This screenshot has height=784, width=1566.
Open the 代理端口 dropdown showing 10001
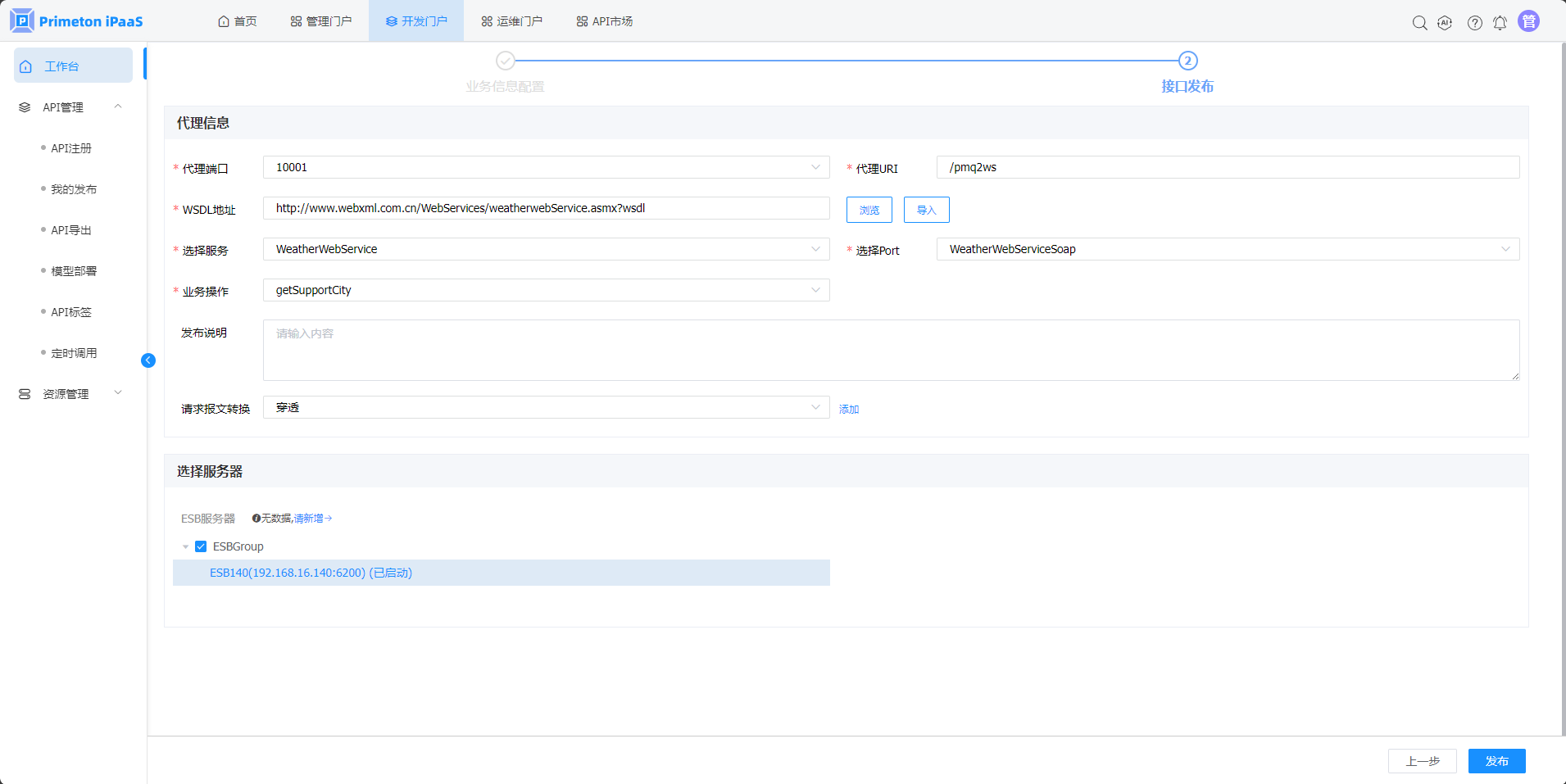click(x=546, y=167)
